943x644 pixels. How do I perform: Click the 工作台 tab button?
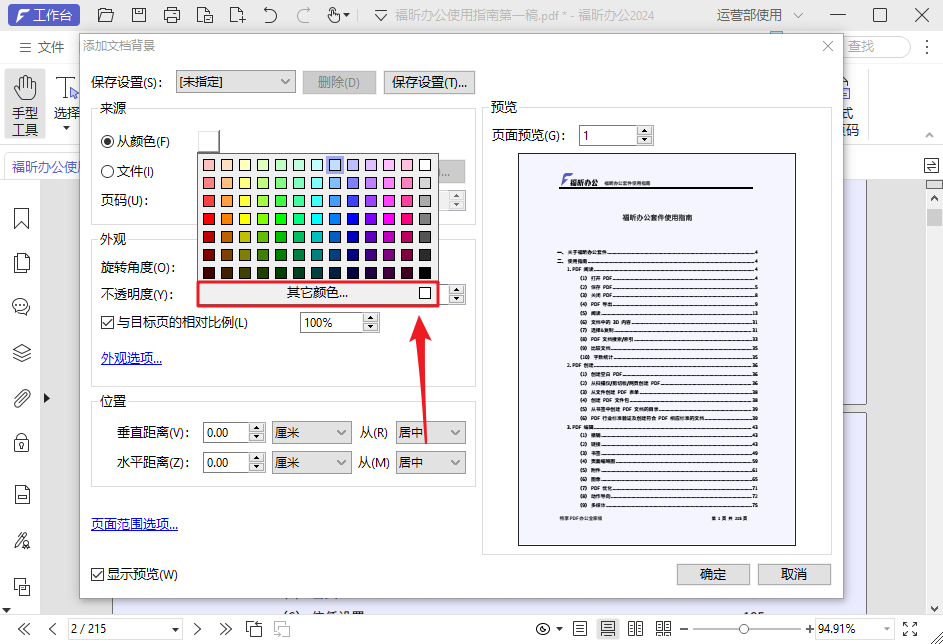click(44, 15)
